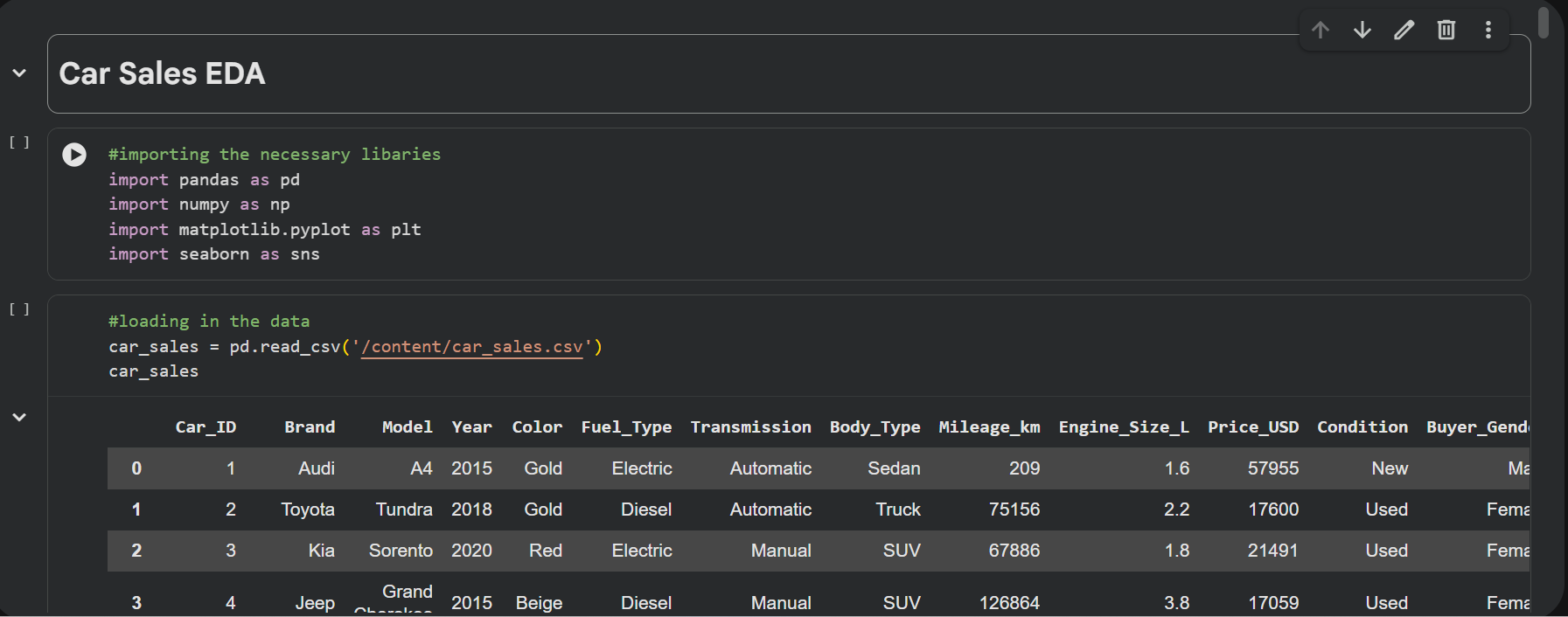The width and height of the screenshot is (1568, 617).
Task: Move cell down with the arrow icon
Action: coord(1362,30)
